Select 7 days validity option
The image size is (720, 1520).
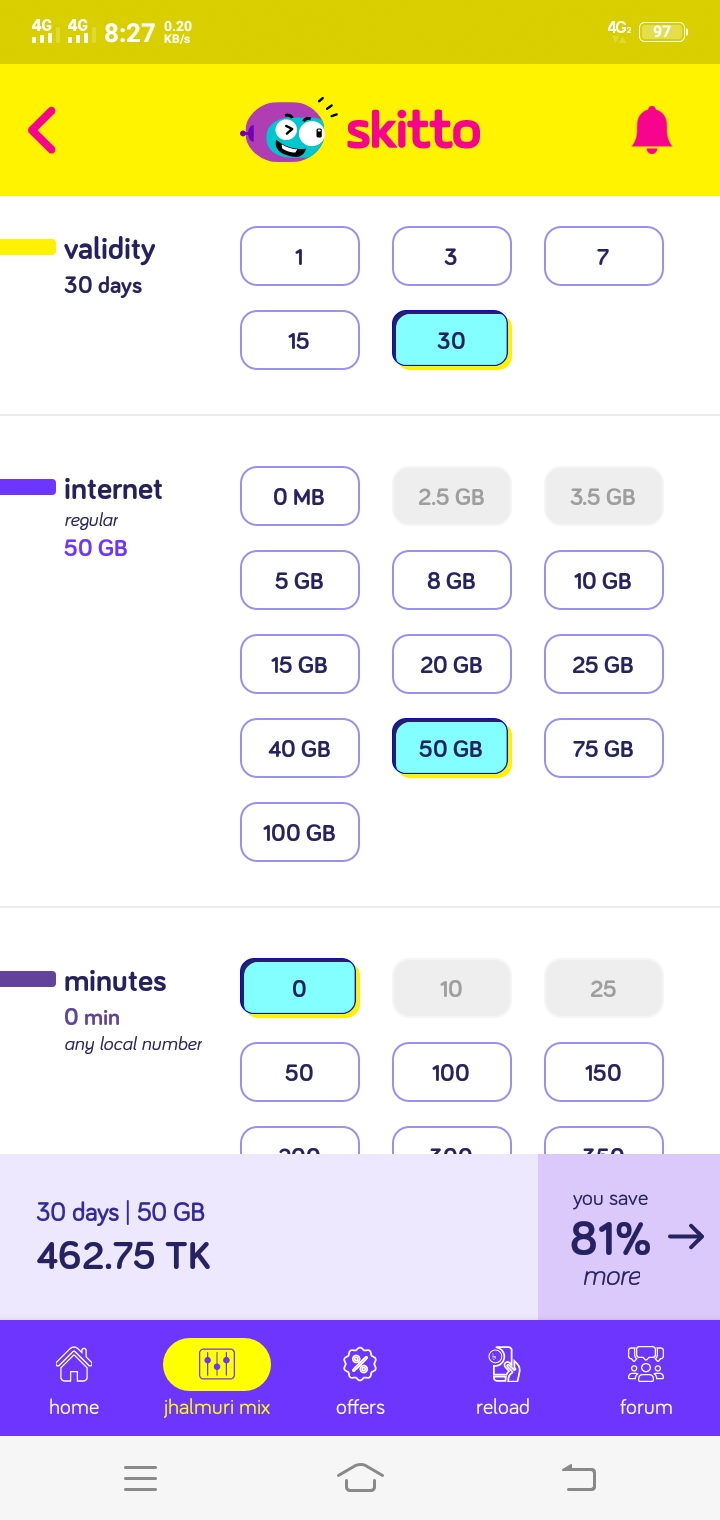(603, 257)
